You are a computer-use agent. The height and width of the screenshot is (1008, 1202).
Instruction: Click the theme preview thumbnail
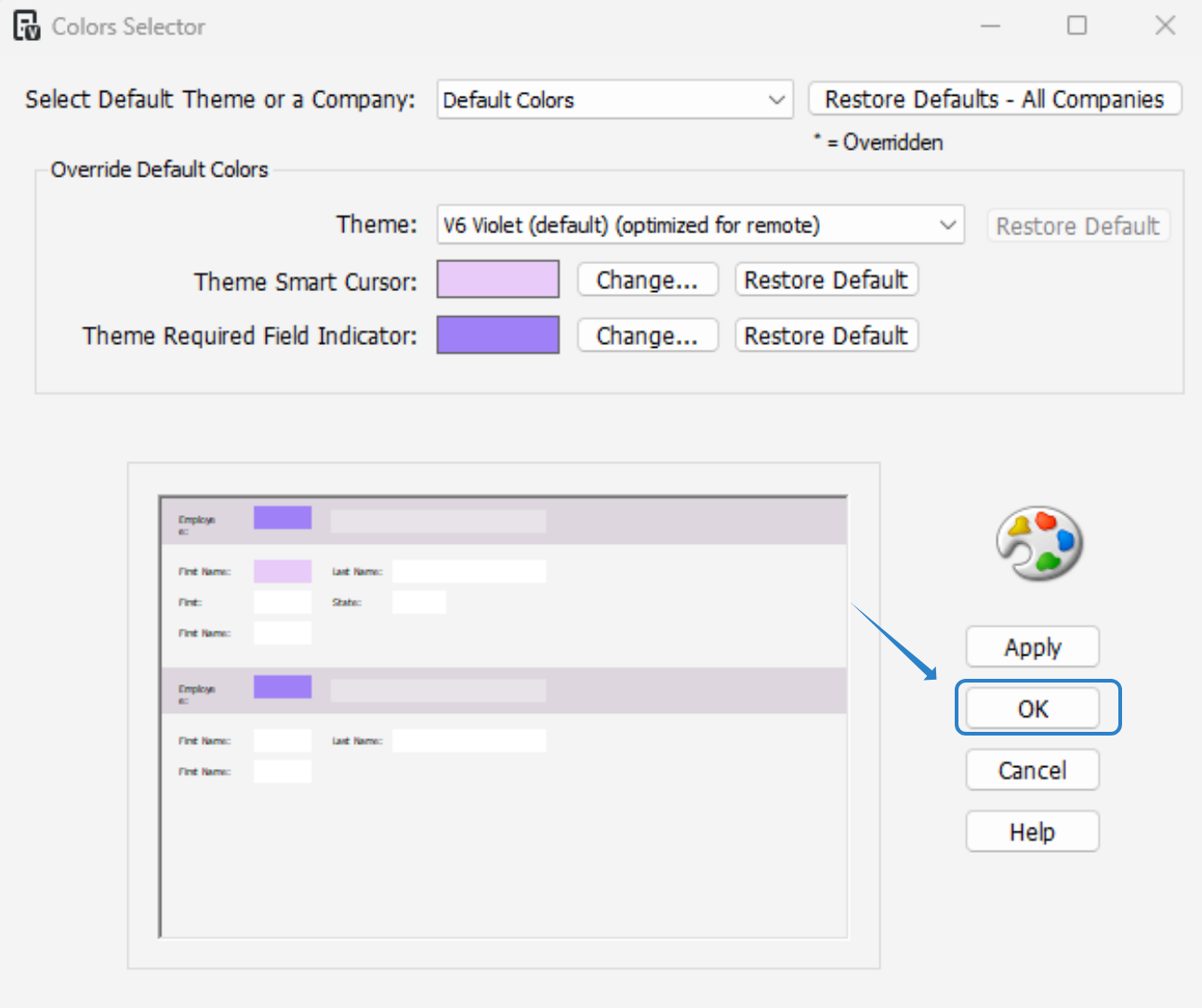503,716
